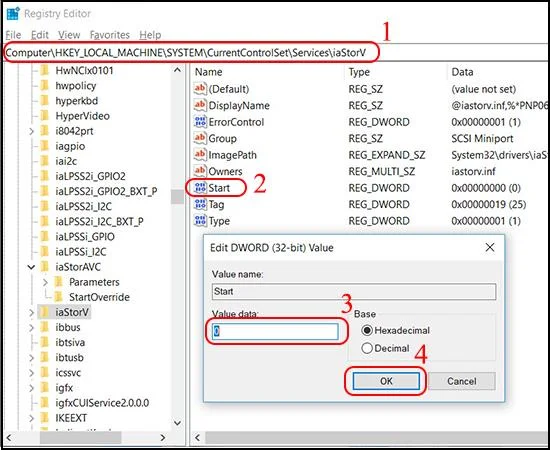
Task: Click the hwpolicy folder icon
Action: point(45,86)
